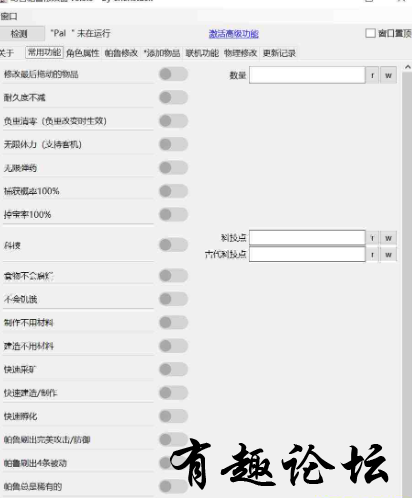412x498 pixels.
Task: Enable 无限体力 switch
Action: tap(173, 144)
